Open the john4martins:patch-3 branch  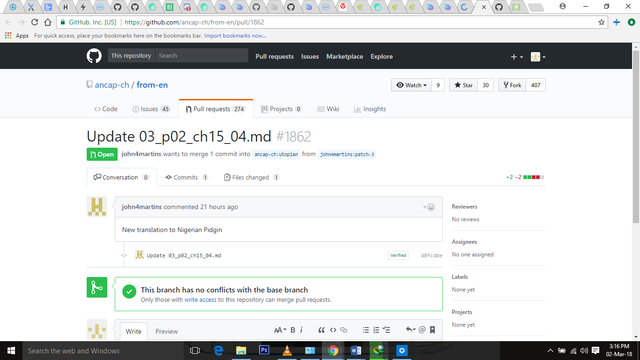coord(347,154)
